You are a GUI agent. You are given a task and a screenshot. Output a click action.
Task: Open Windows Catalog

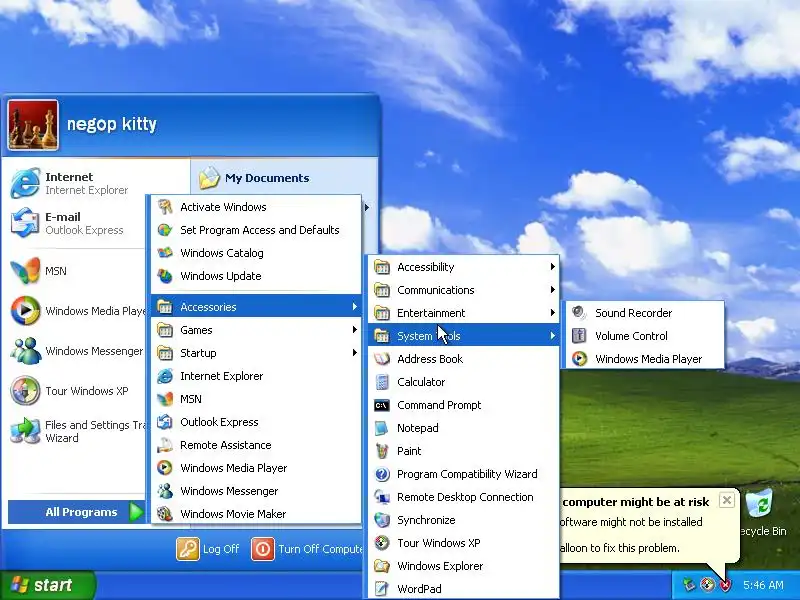[256, 253]
